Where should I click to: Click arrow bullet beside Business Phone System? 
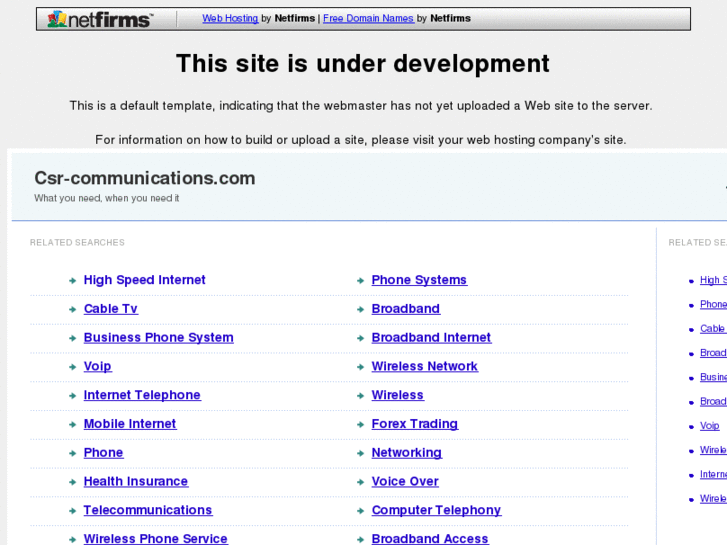point(72,338)
